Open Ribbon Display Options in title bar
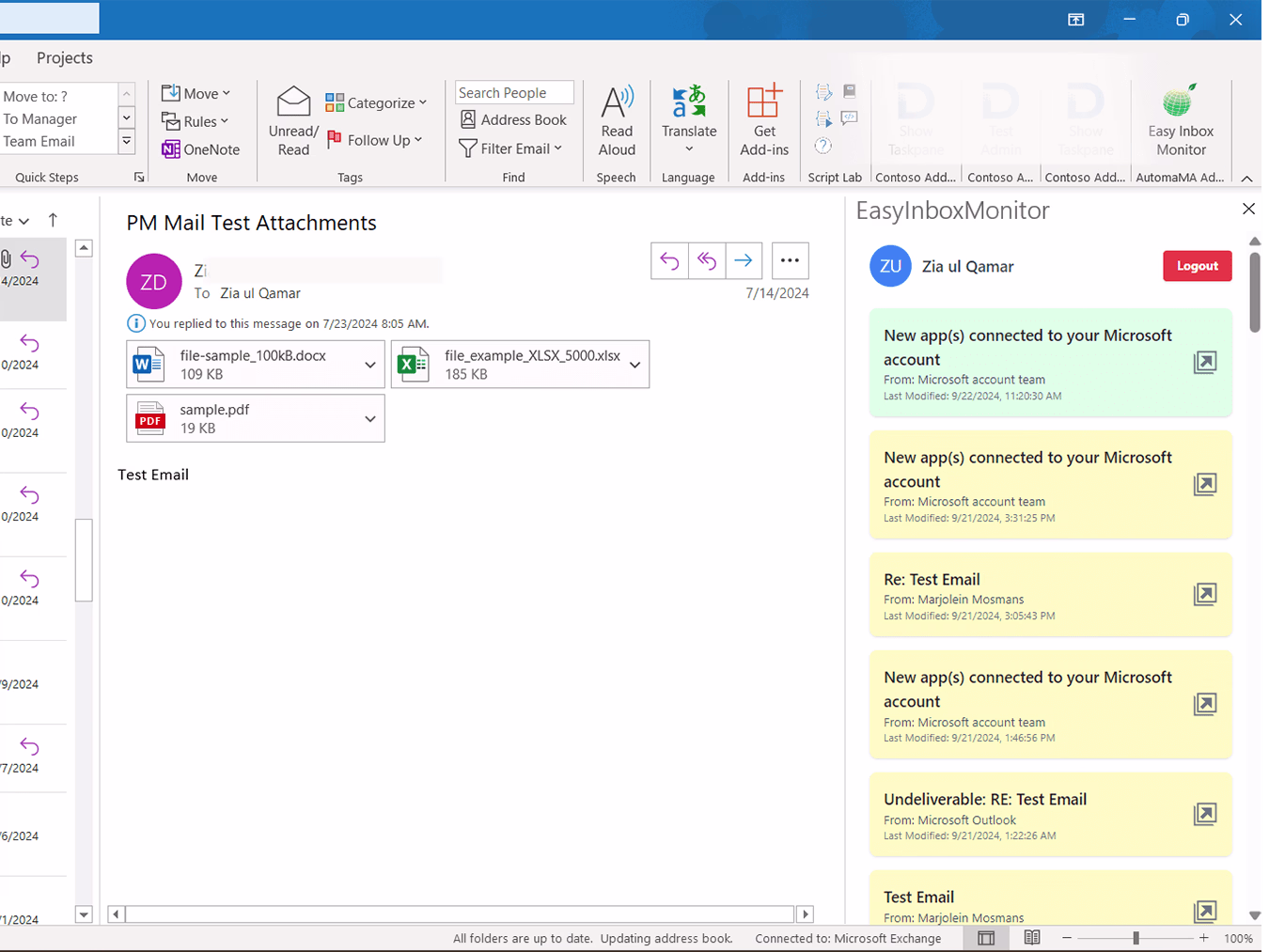 1076,20
